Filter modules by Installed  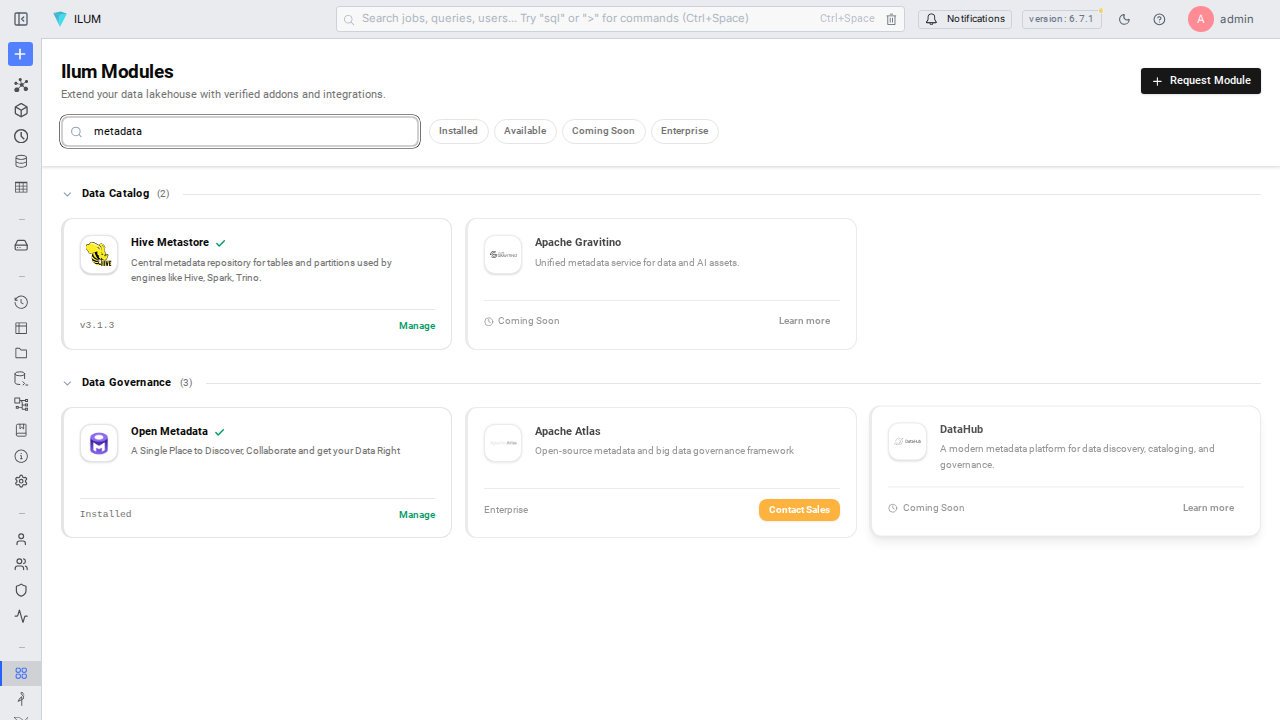tap(458, 131)
